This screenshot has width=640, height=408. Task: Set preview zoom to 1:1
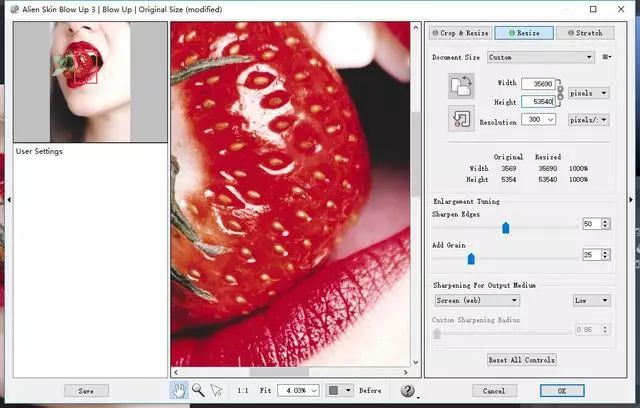[243, 390]
